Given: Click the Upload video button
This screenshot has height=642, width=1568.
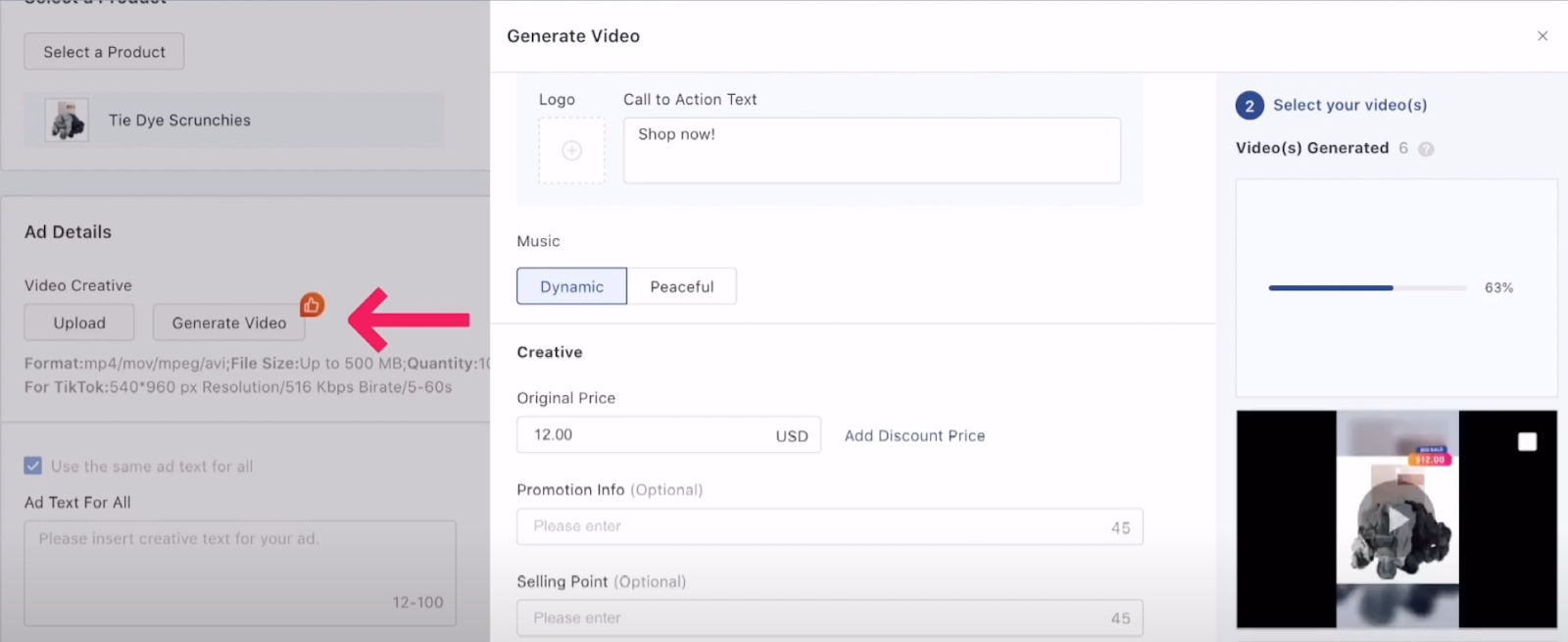Looking at the screenshot, I should (79, 322).
